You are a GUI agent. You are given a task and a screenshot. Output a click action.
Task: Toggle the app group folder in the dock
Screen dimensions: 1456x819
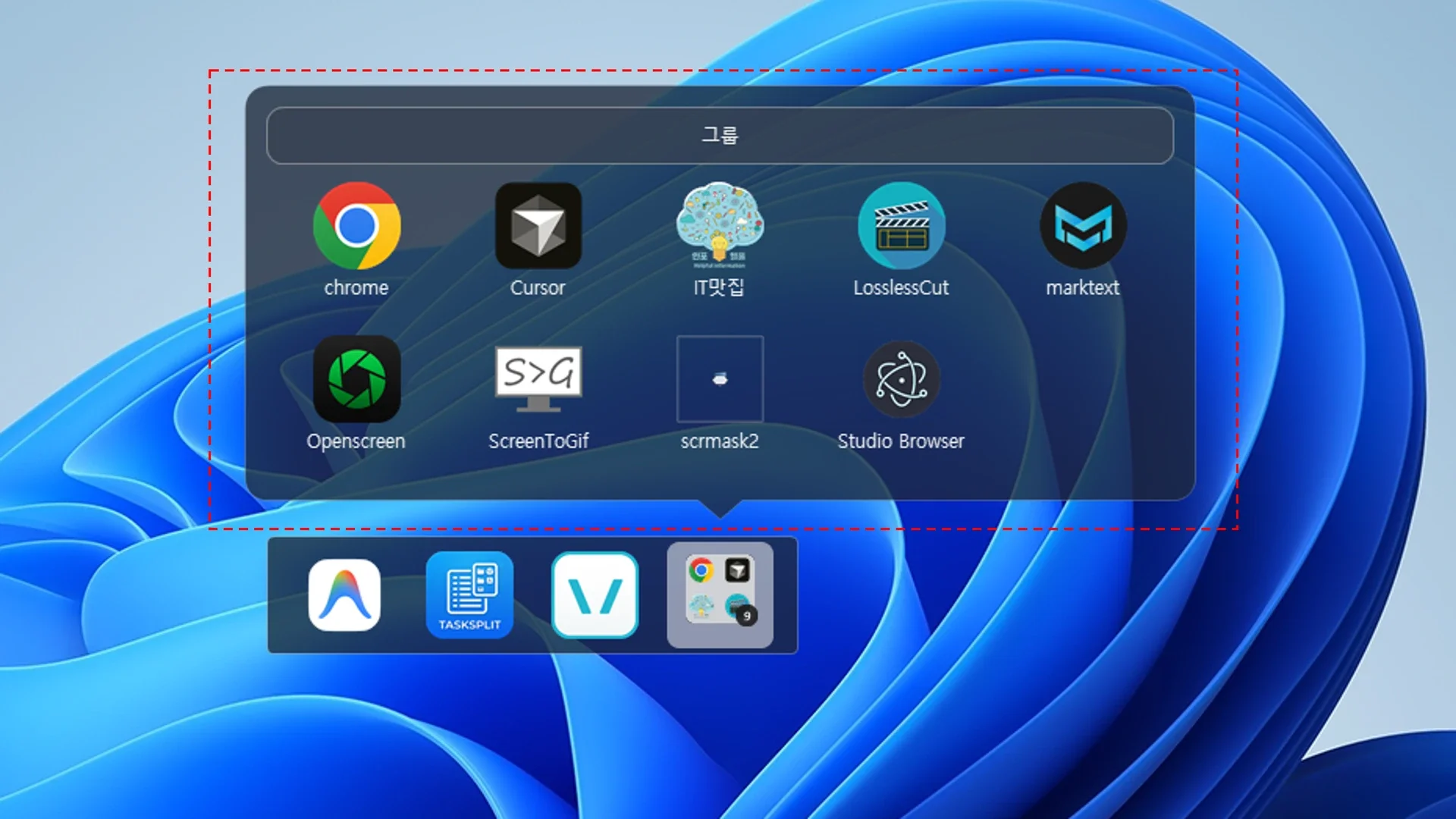click(x=720, y=595)
